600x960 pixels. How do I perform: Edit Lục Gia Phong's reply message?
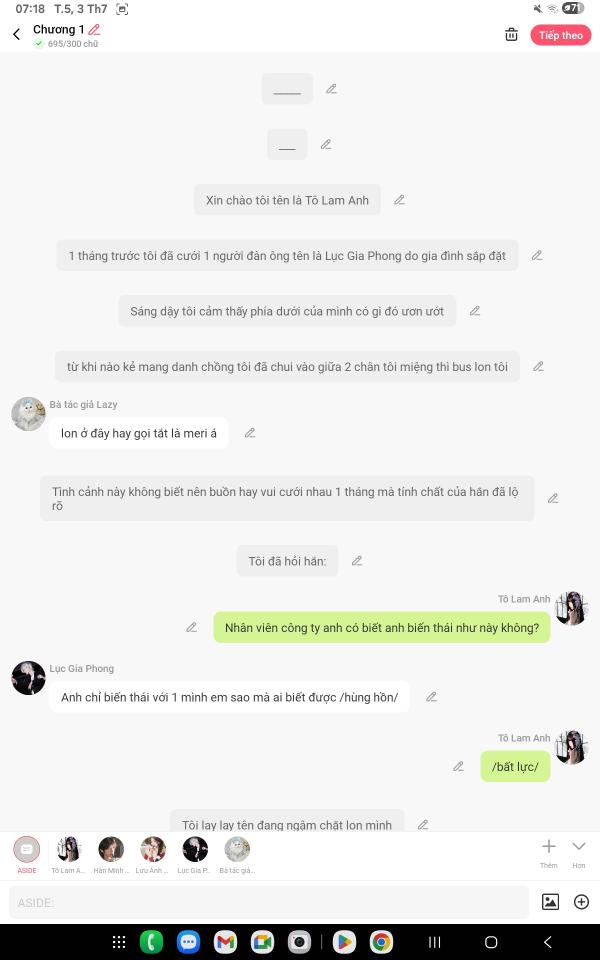[431, 697]
